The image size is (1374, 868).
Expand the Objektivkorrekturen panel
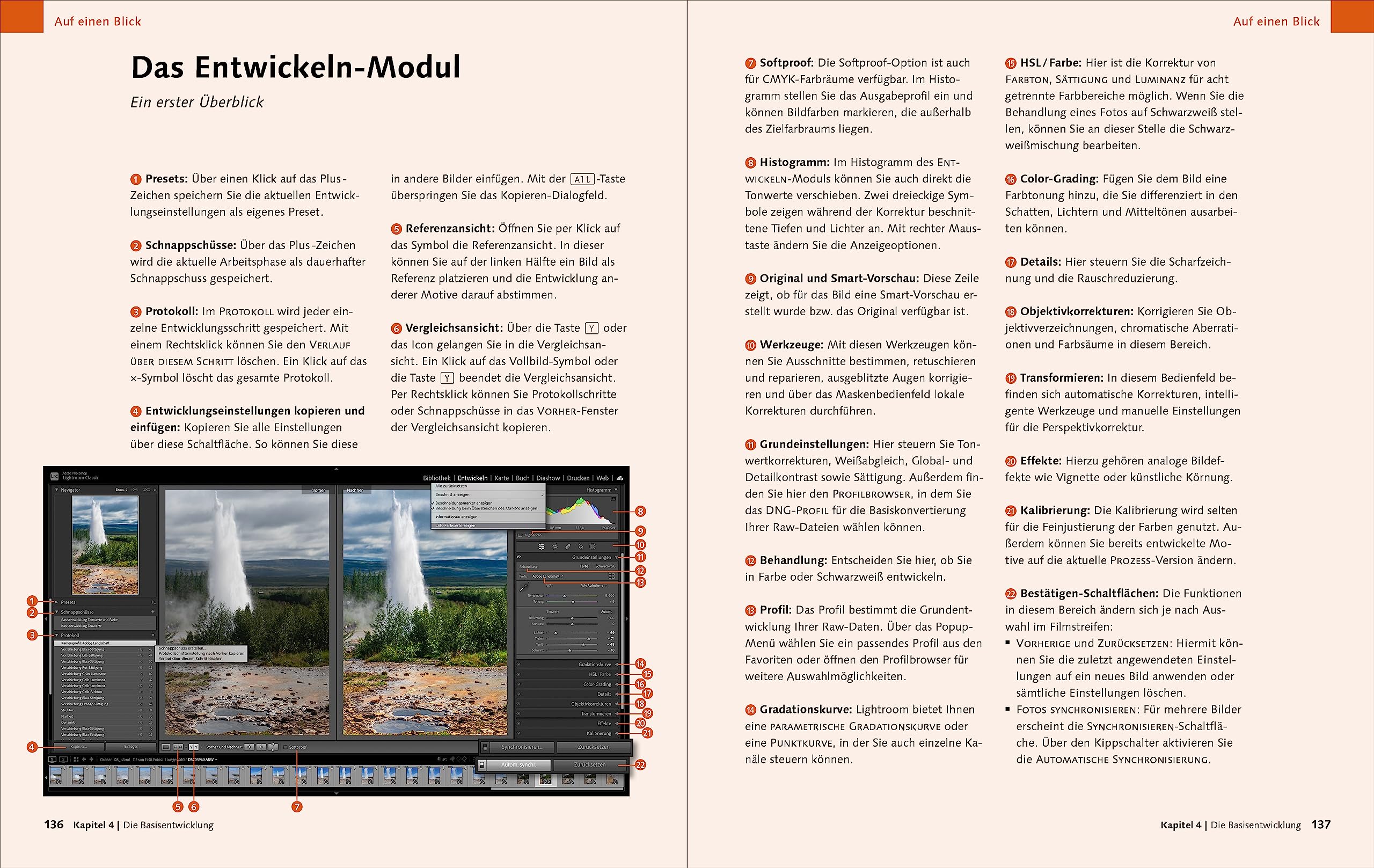click(x=617, y=704)
